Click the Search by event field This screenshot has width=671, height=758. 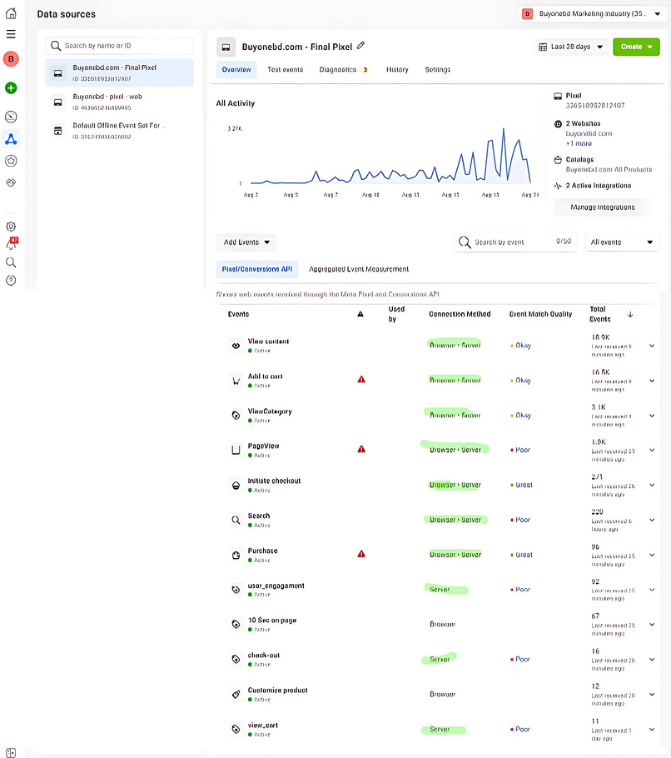click(x=515, y=242)
